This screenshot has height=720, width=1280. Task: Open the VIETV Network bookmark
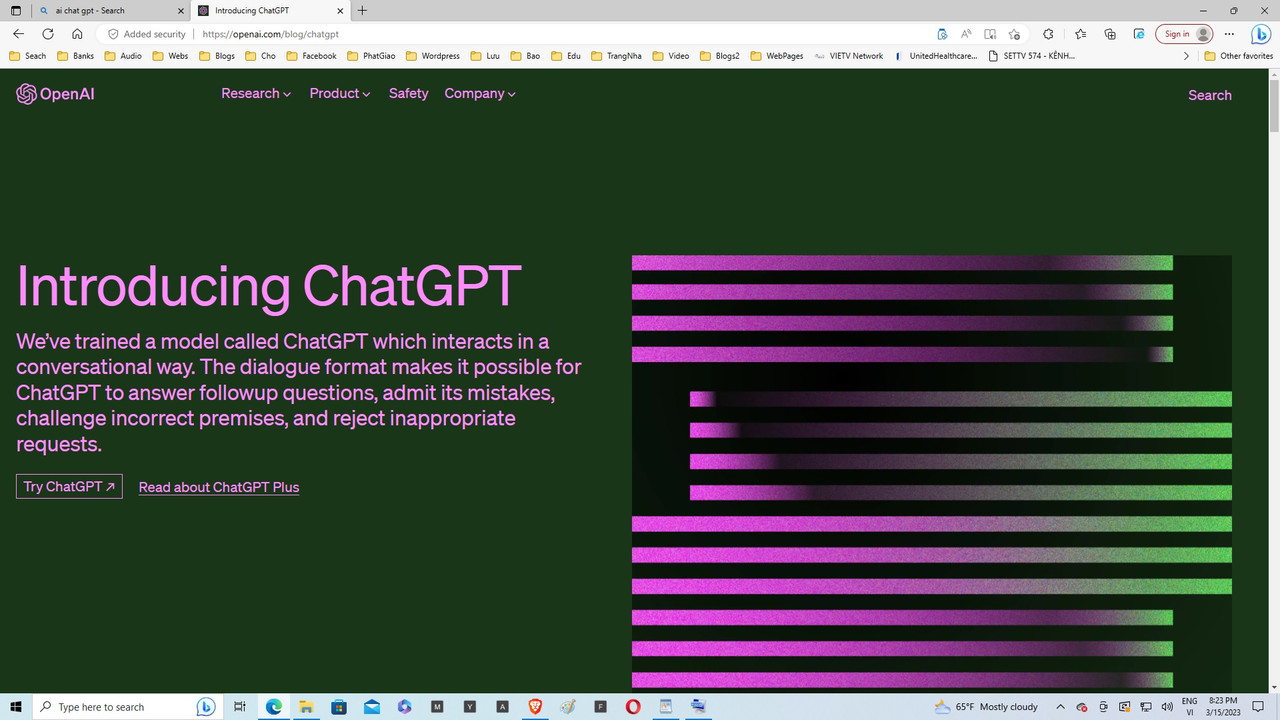(848, 56)
